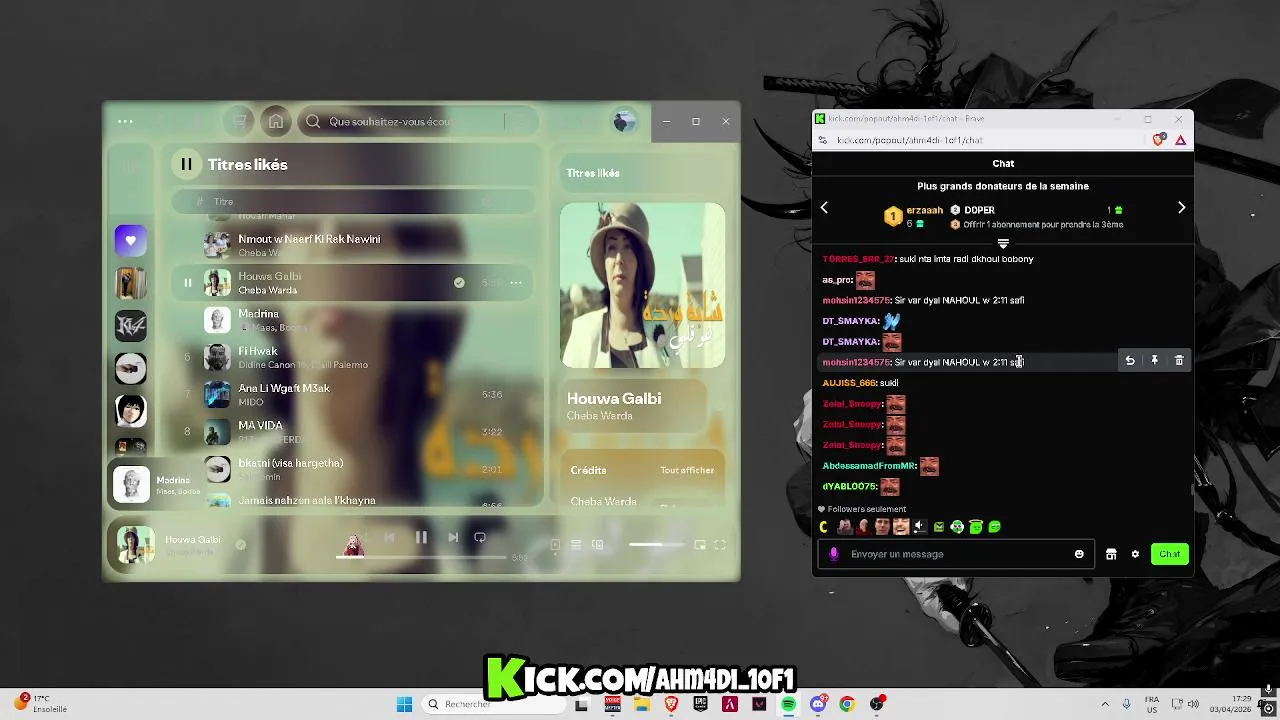Reply to mohsin1234576's highlighted message
Screen dimensions: 1280x720
pyautogui.click(x=1130, y=361)
